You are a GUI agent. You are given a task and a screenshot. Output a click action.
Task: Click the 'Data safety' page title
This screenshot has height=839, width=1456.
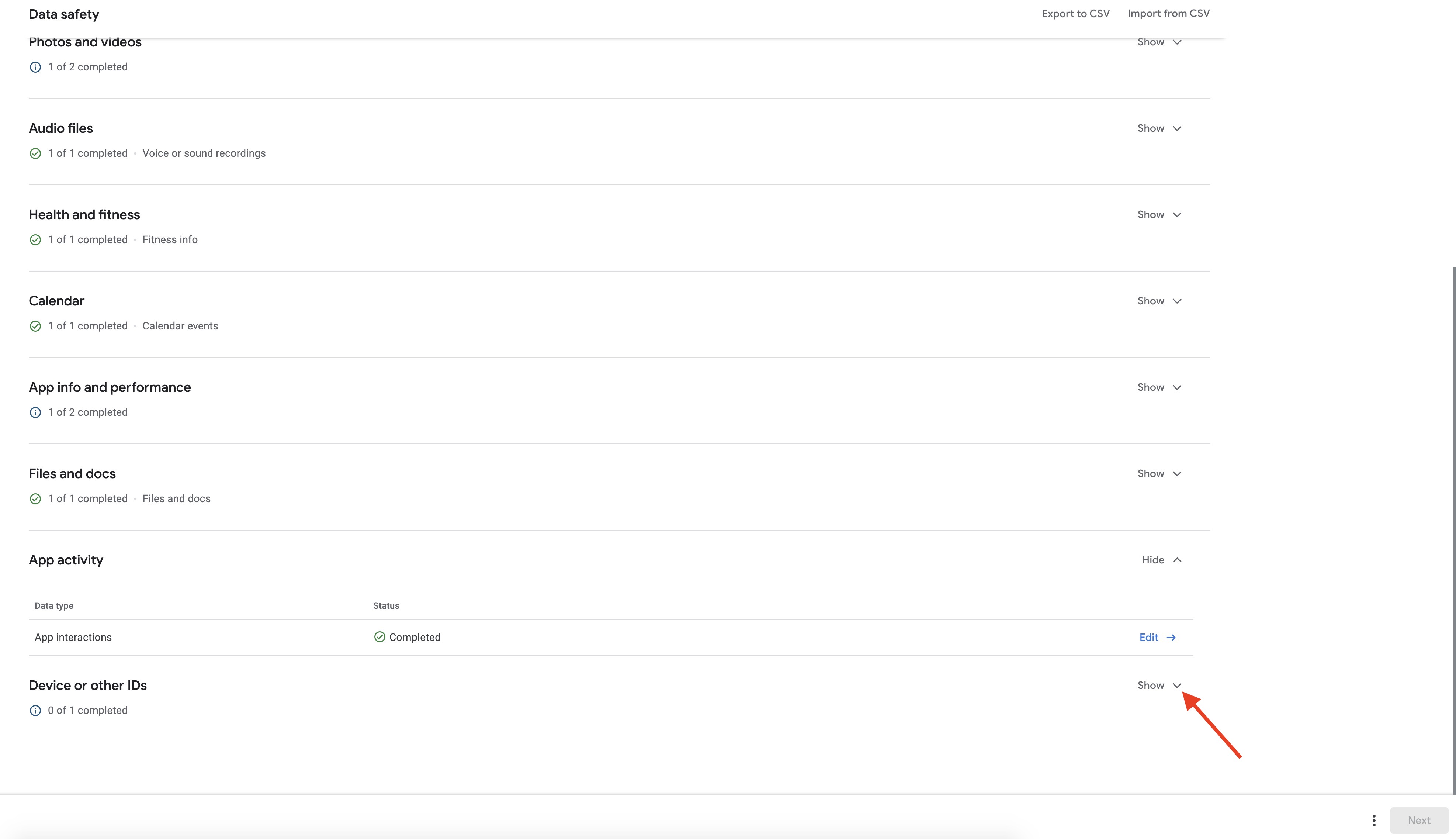(64, 14)
